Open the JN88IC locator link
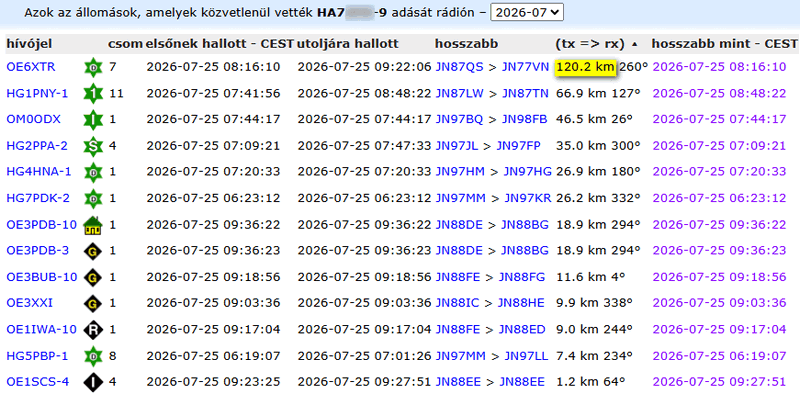The image size is (800, 394). click(x=458, y=303)
